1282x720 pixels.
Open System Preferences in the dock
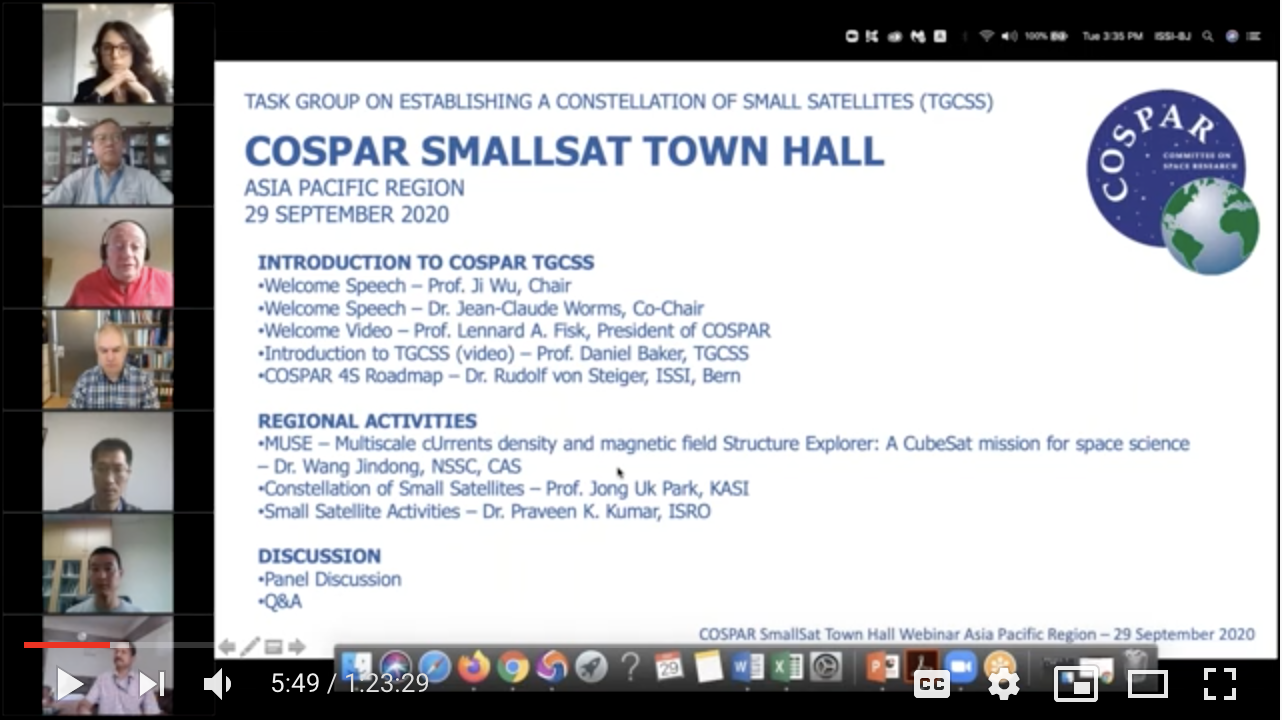coord(826,665)
